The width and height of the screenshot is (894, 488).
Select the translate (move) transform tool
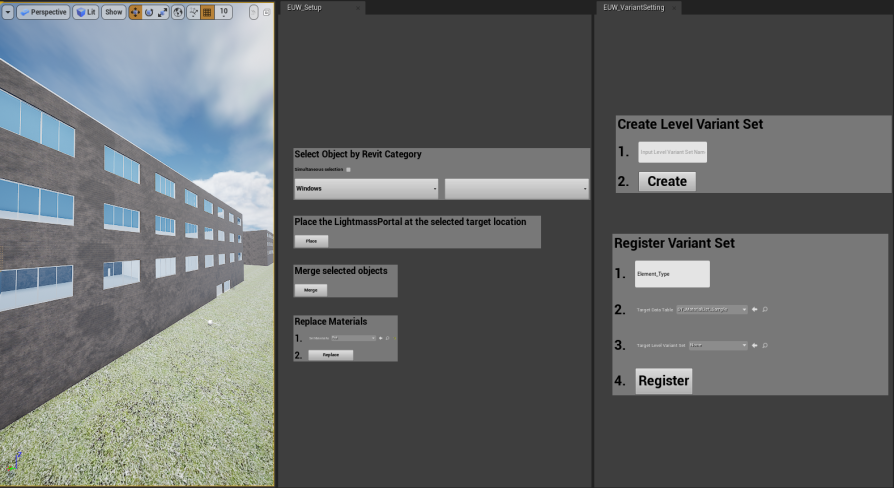click(135, 12)
